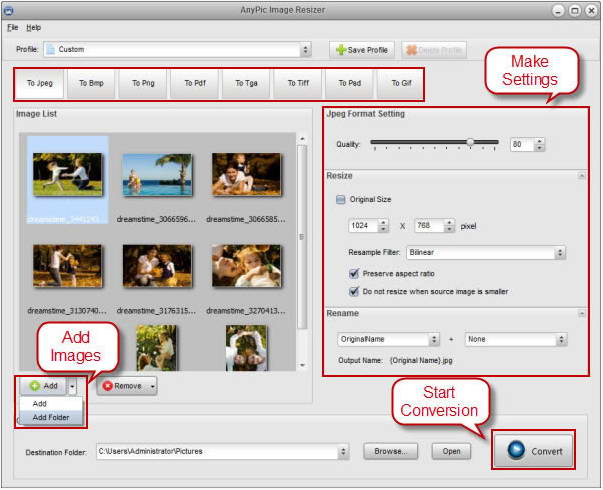Toggle the Original Size checkbox
This screenshot has height=490, width=603.
[340, 200]
